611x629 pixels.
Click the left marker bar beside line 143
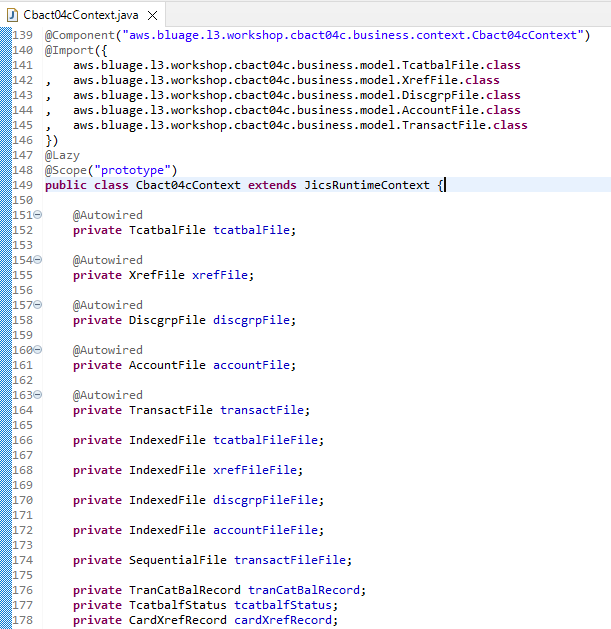[x=5, y=95]
